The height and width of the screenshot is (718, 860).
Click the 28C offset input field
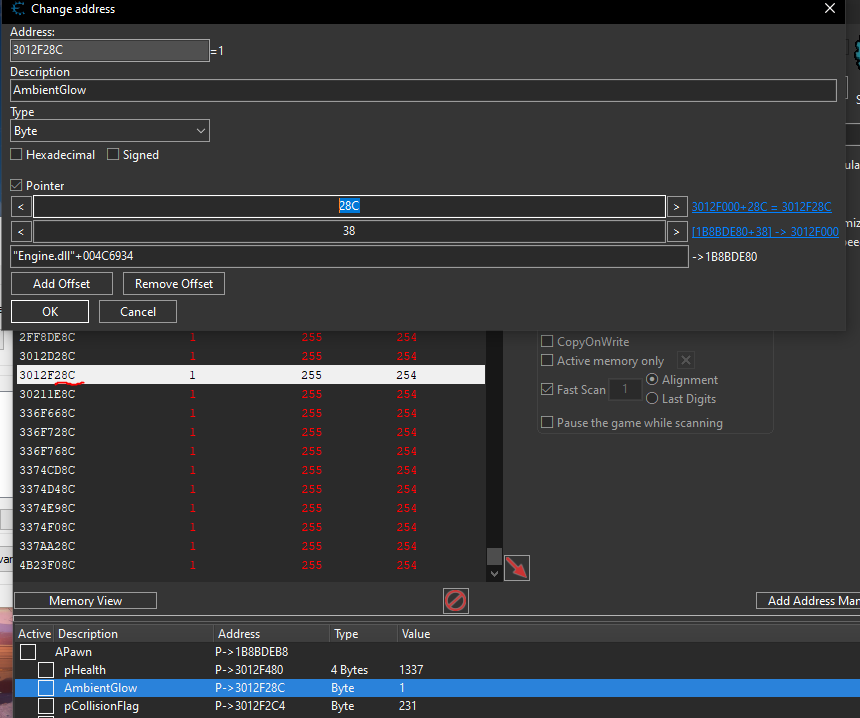tap(349, 207)
